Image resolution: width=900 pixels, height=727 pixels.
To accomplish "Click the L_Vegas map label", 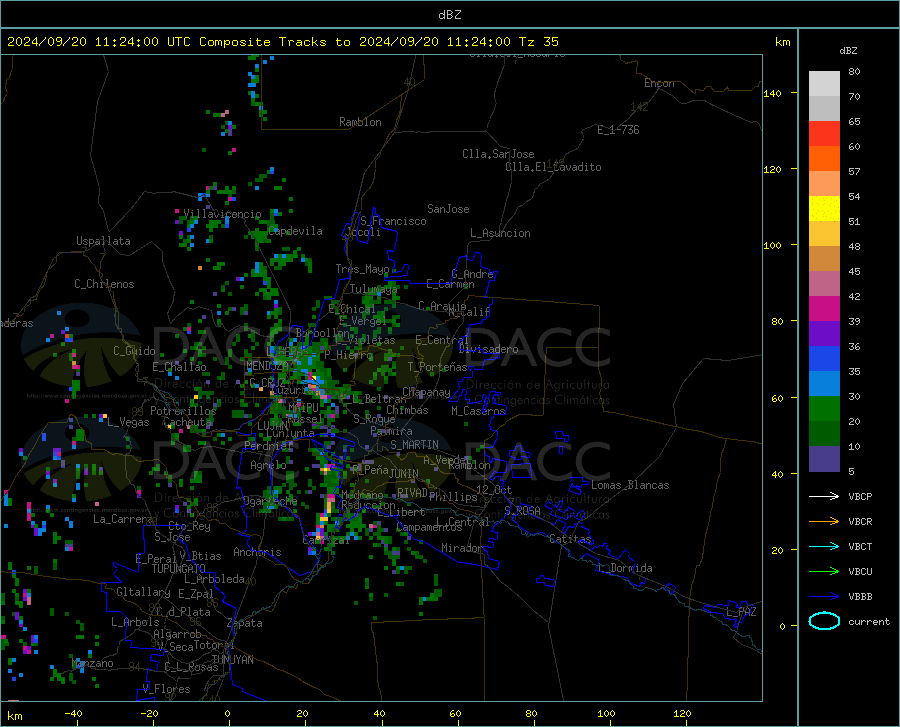I will pyautogui.click(x=128, y=422).
